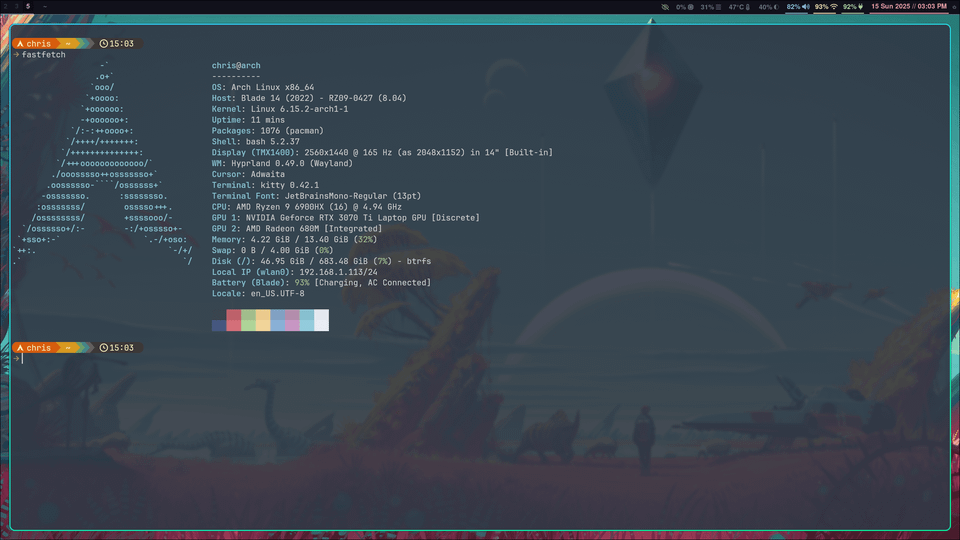Switch to workspace 2 in the bar

coord(6,7)
